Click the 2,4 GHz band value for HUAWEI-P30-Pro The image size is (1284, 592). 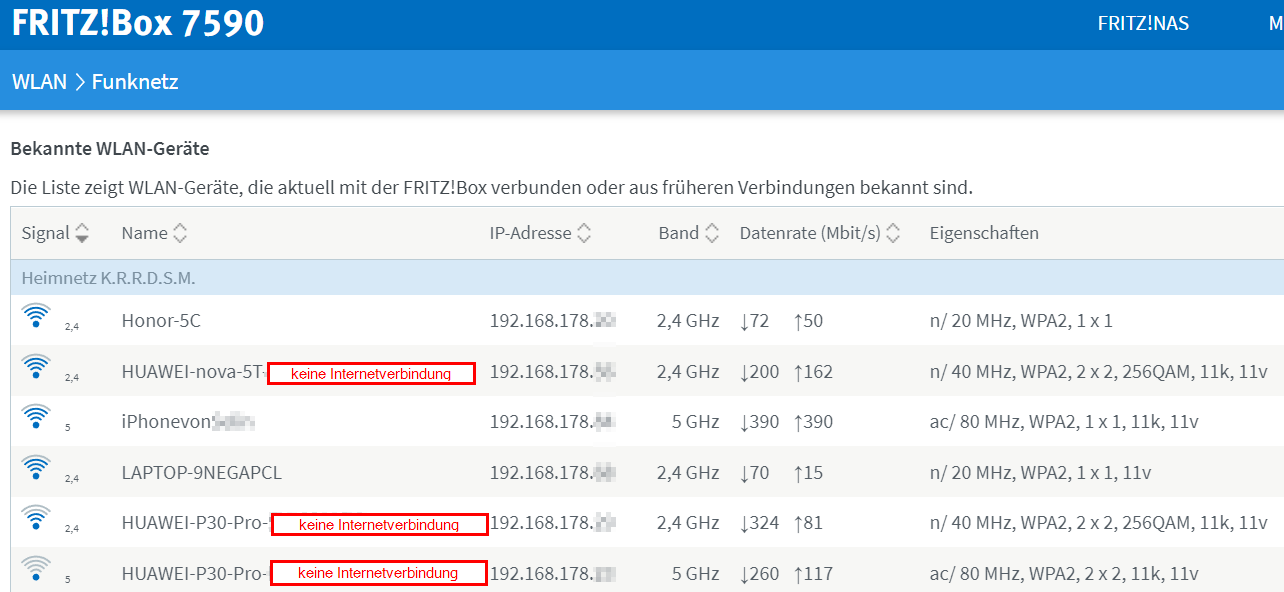pos(688,523)
